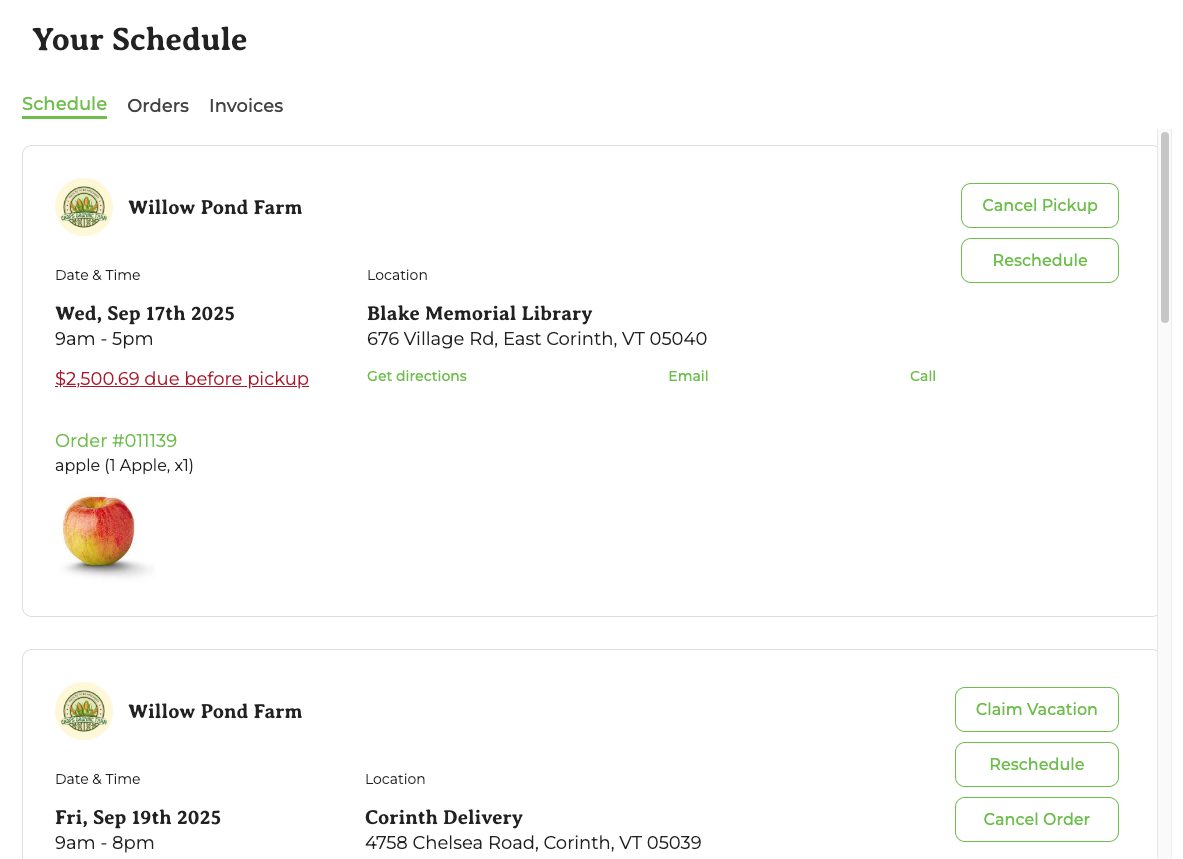Click the Claim Vacation button

coord(1037,709)
